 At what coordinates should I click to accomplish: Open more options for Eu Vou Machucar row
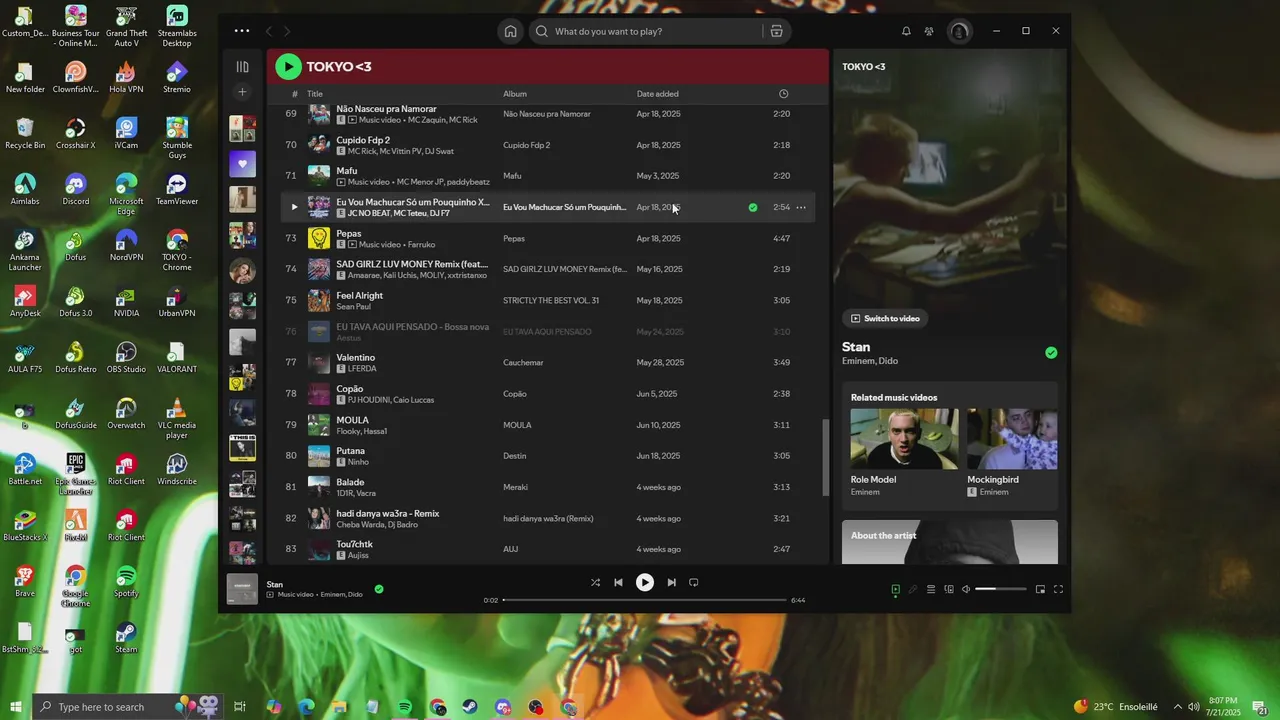click(x=801, y=207)
